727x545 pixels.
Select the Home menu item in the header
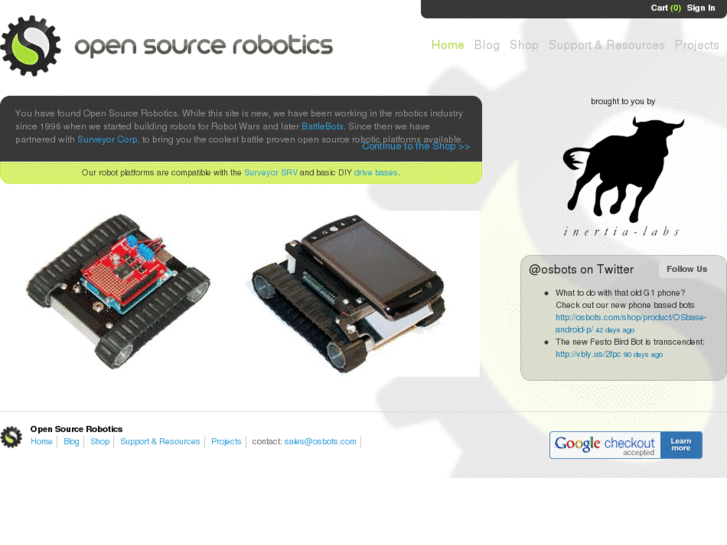(447, 45)
